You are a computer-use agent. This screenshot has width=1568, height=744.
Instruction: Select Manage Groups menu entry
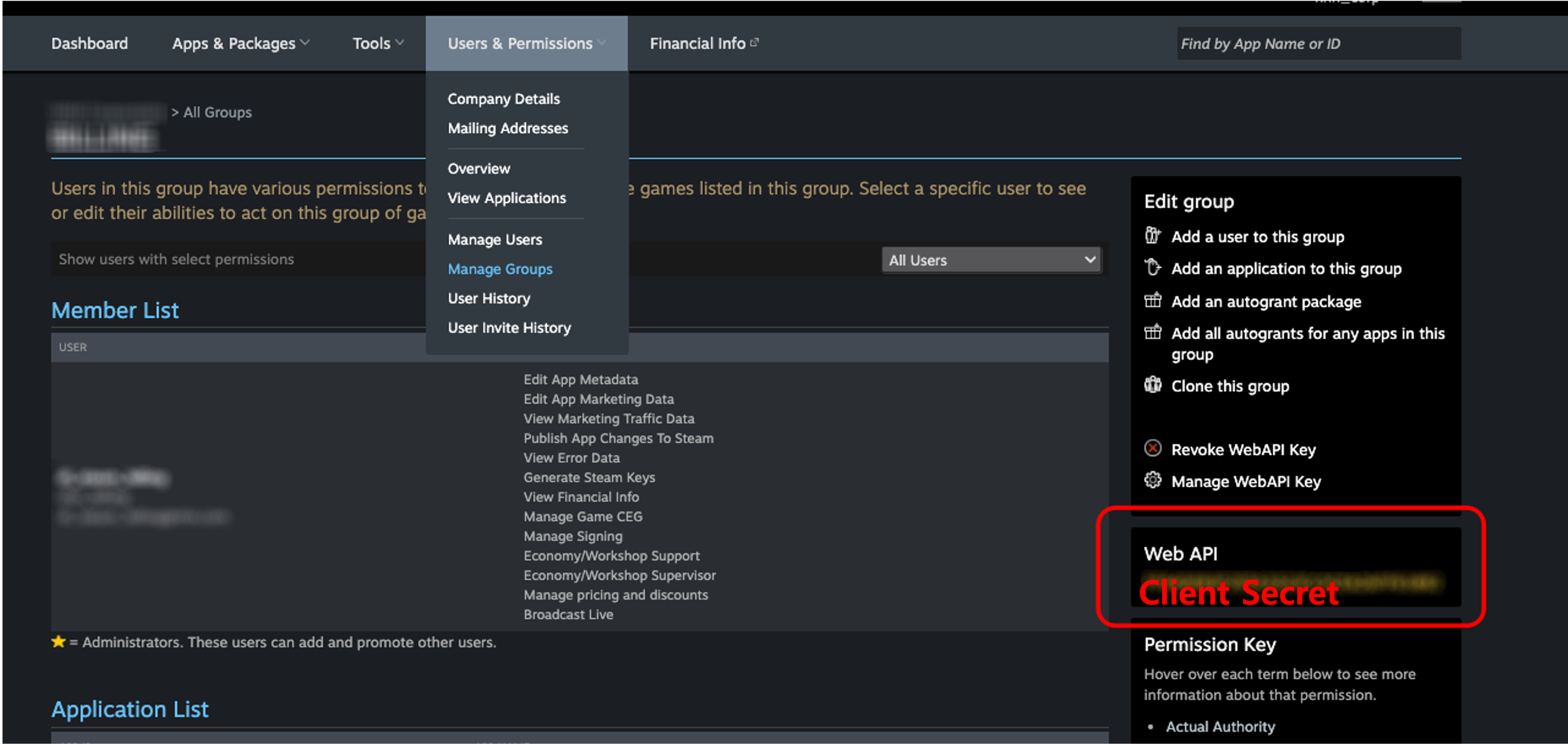[500, 268]
